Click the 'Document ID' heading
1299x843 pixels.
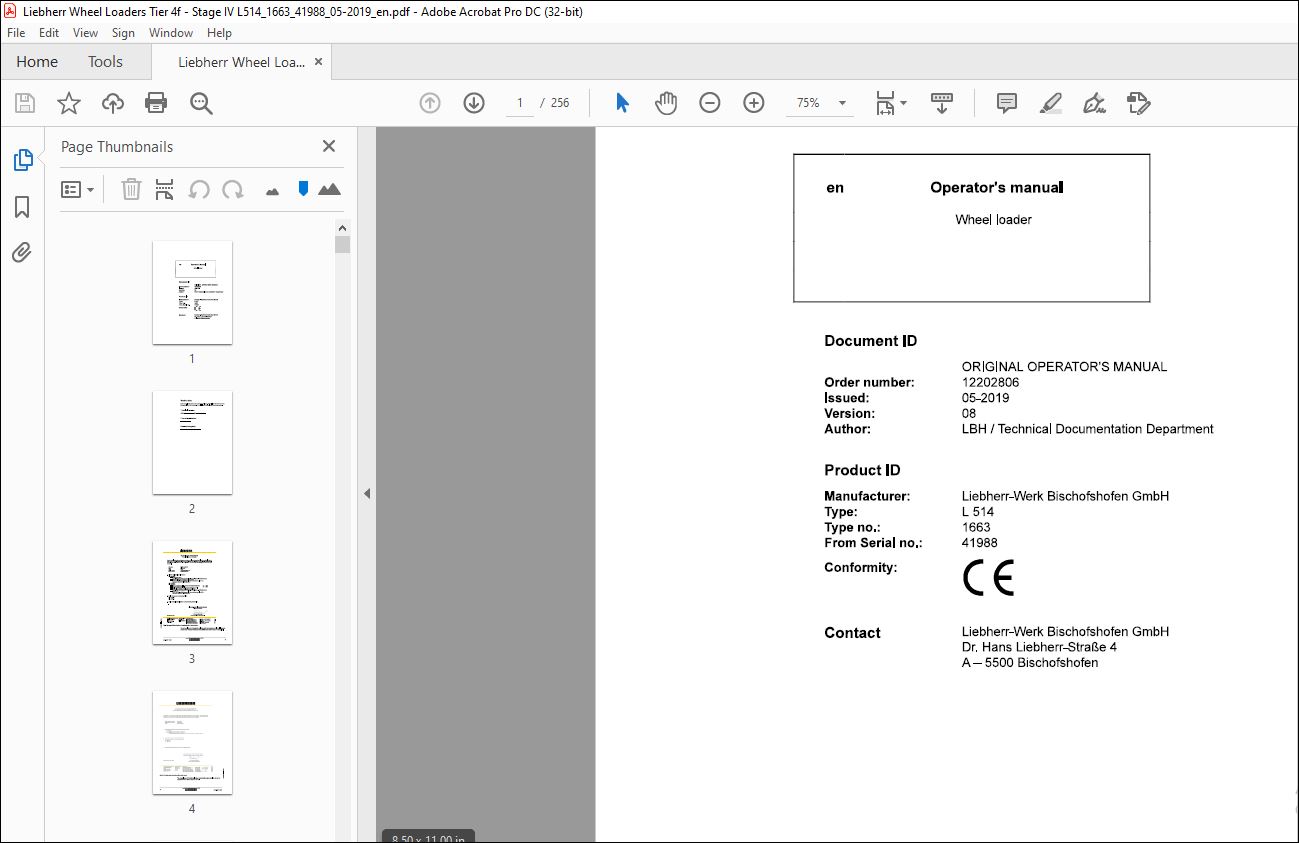871,341
